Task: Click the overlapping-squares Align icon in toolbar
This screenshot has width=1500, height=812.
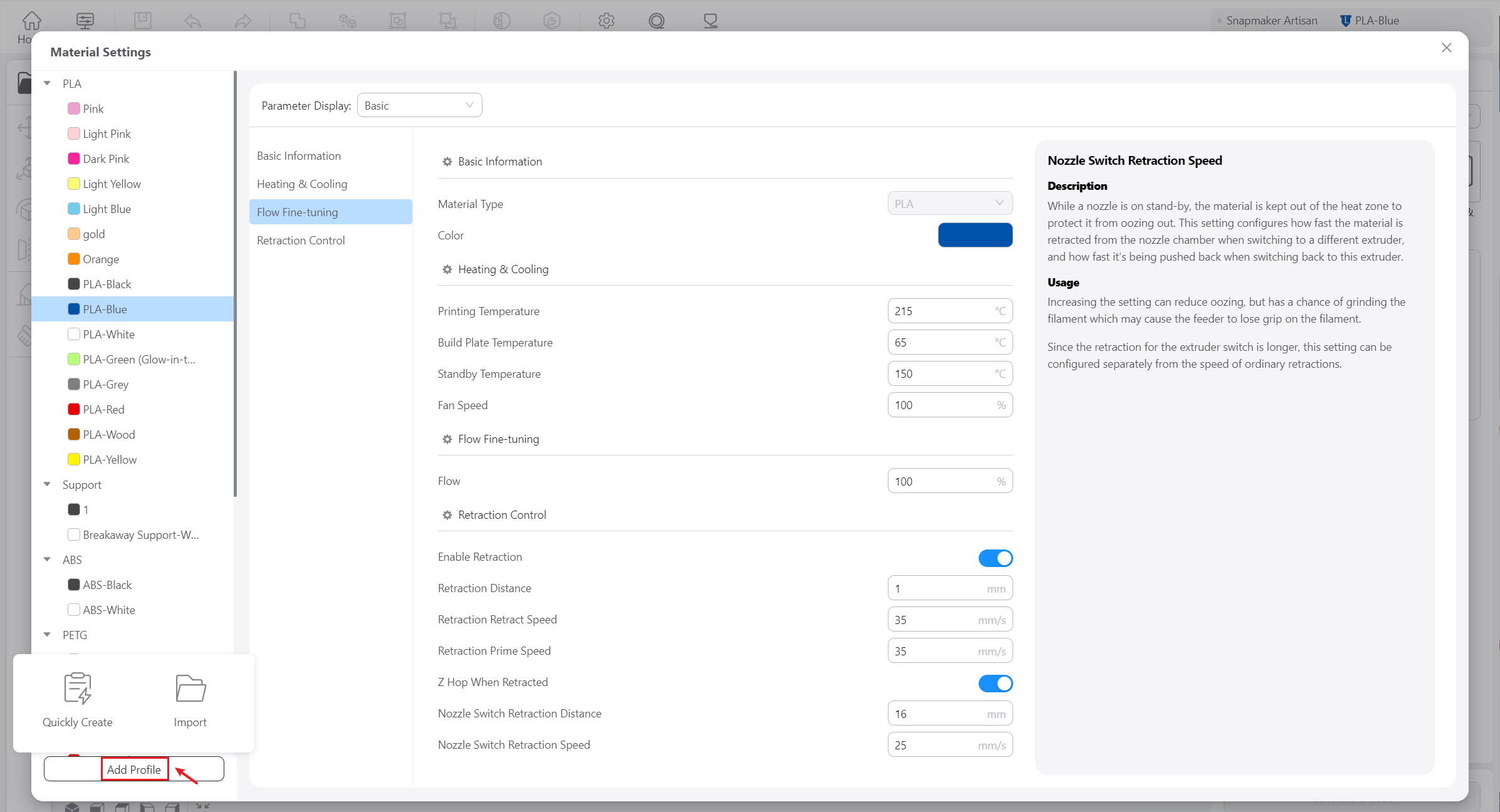Action: (x=298, y=21)
